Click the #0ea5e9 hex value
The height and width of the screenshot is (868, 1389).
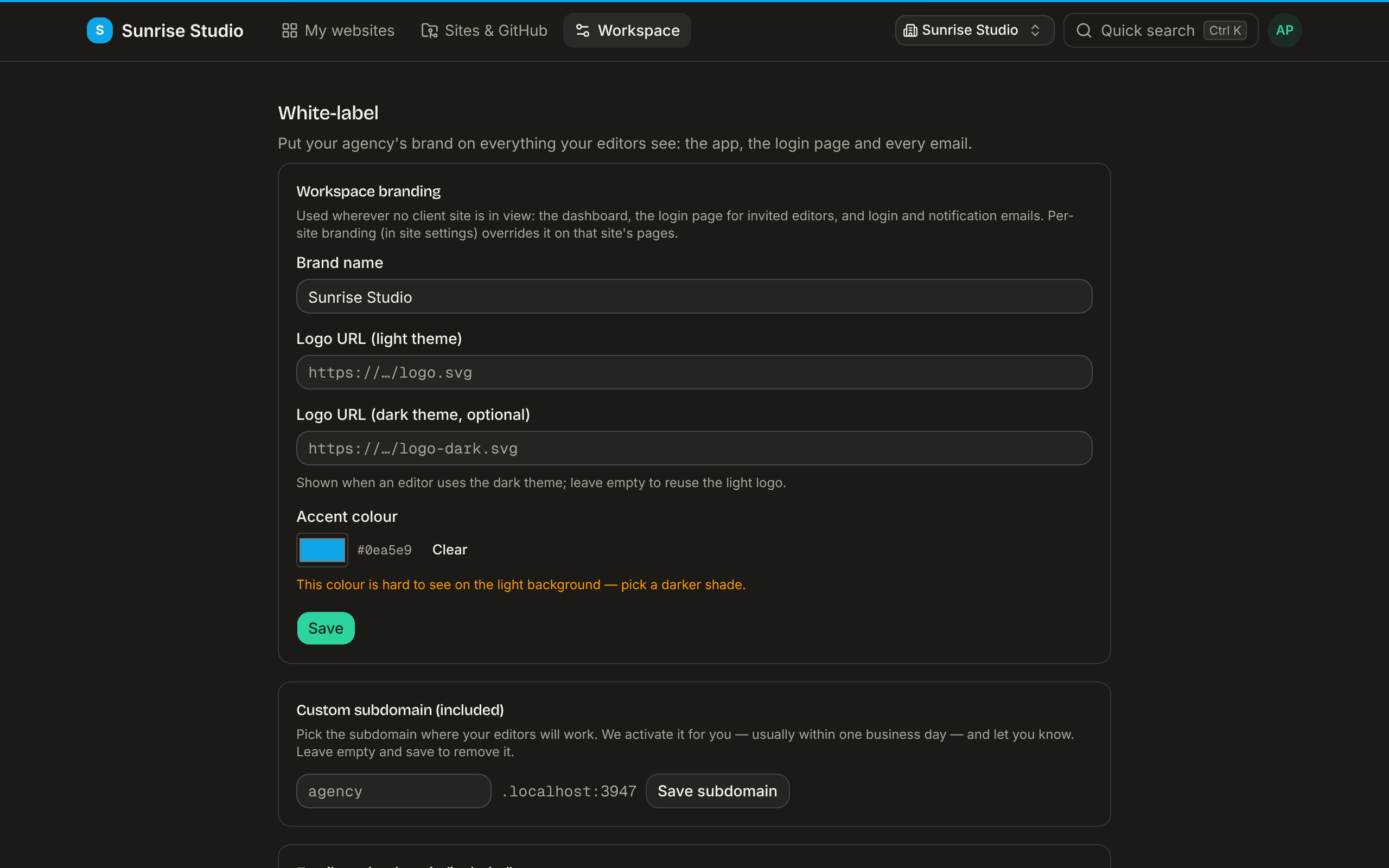point(385,550)
